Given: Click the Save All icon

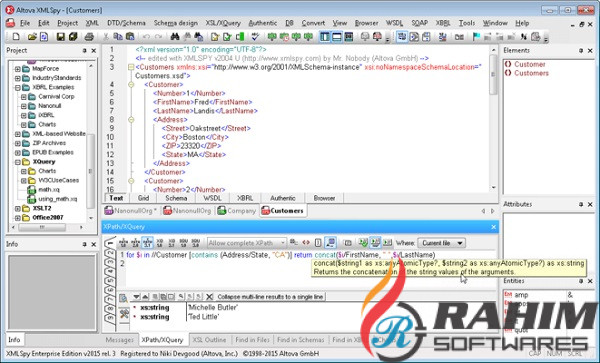Looking at the screenshot, I should pyautogui.click(x=73, y=37).
